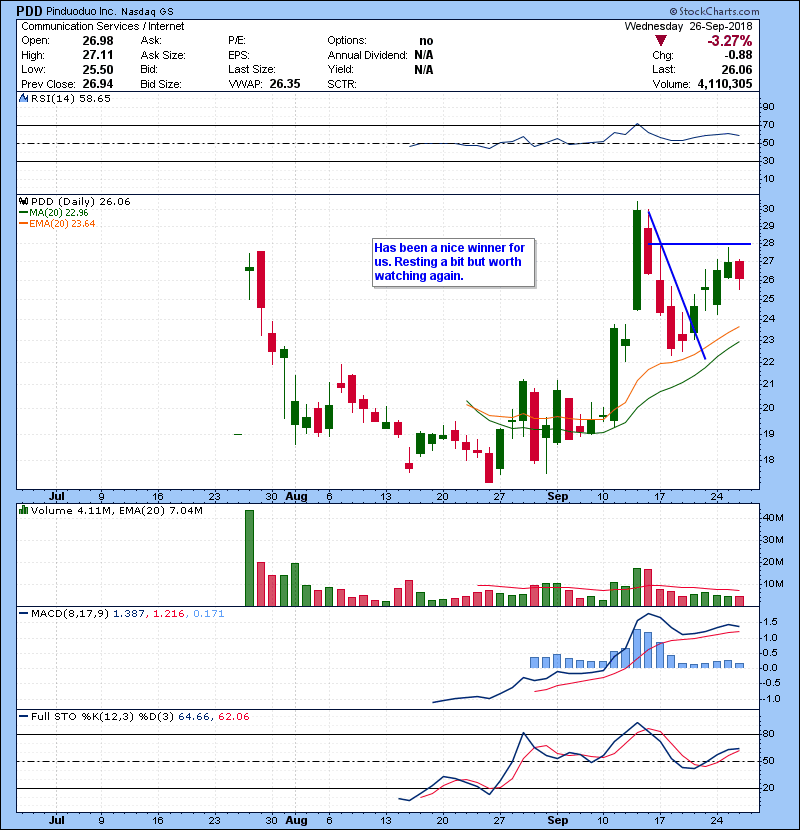Click the 70 level label on the RSI axis
800x830 pixels.
768,125
